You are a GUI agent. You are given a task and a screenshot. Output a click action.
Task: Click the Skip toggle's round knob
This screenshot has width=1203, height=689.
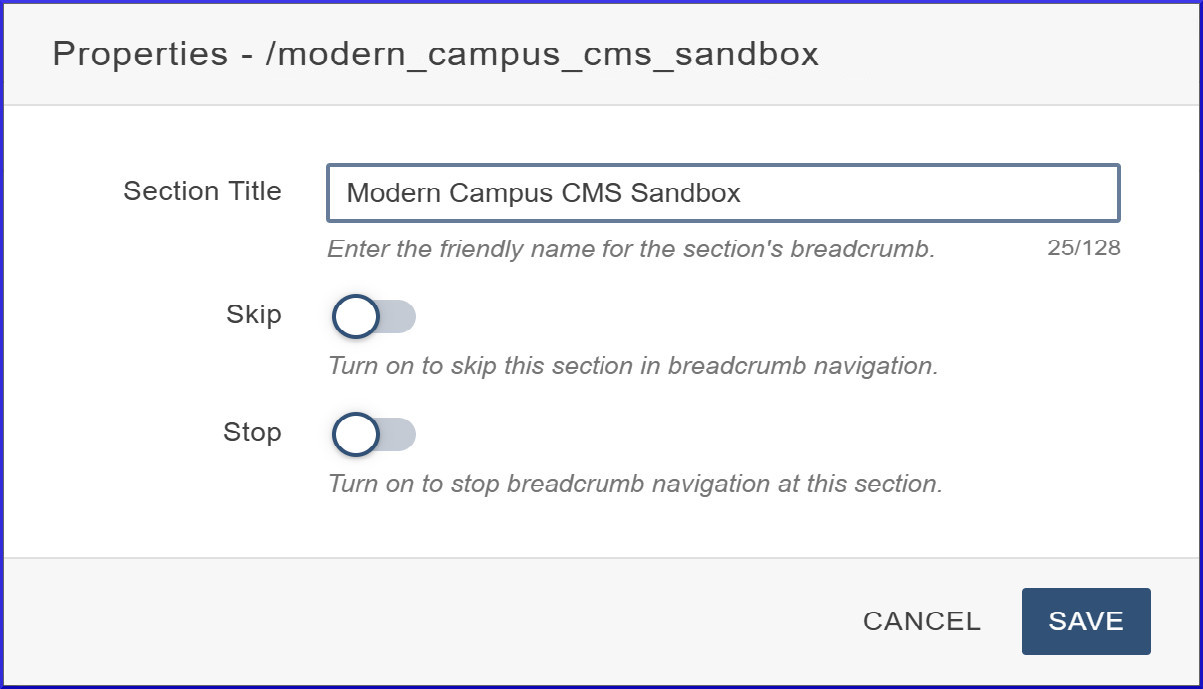(355, 317)
